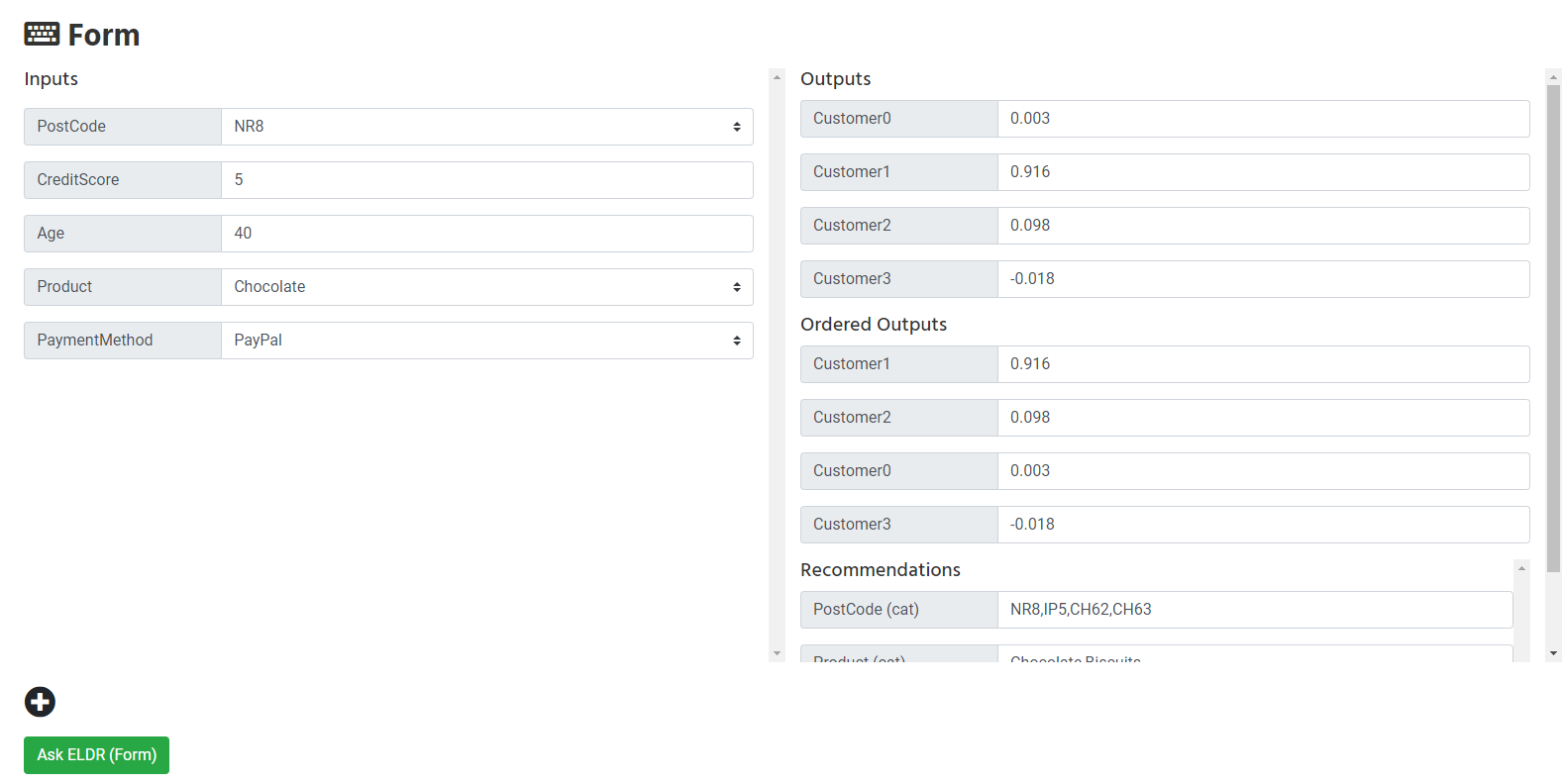
Task: Open the PaymentMethod dropdown showing PayPal
Action: [486, 341]
